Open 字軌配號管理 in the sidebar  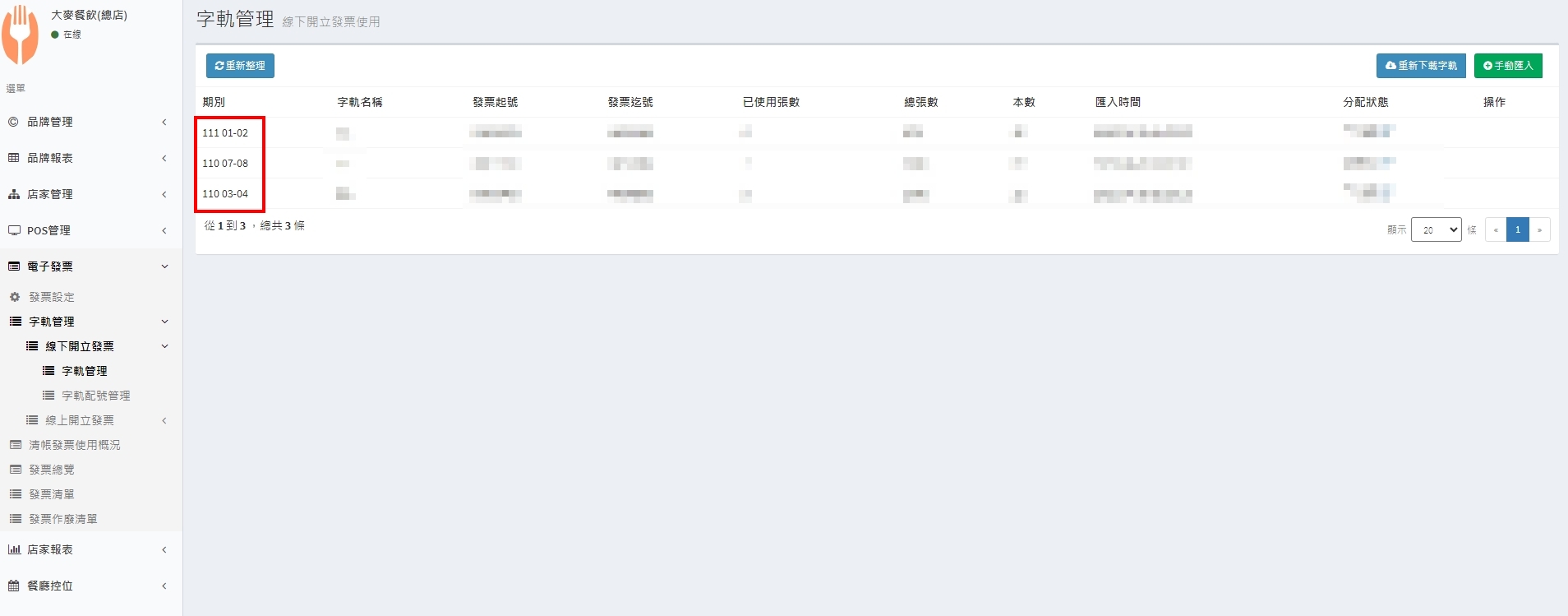tap(95, 396)
